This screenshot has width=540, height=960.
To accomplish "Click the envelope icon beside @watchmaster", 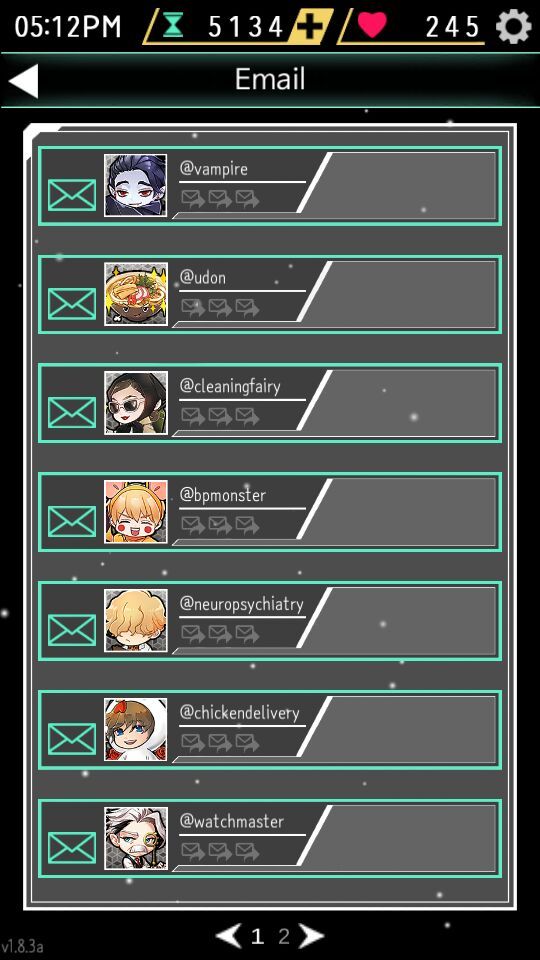I will [72, 848].
